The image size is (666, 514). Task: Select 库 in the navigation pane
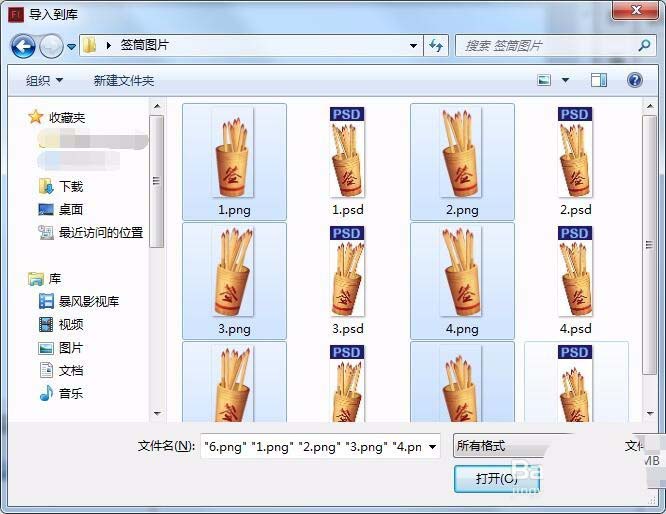45,279
